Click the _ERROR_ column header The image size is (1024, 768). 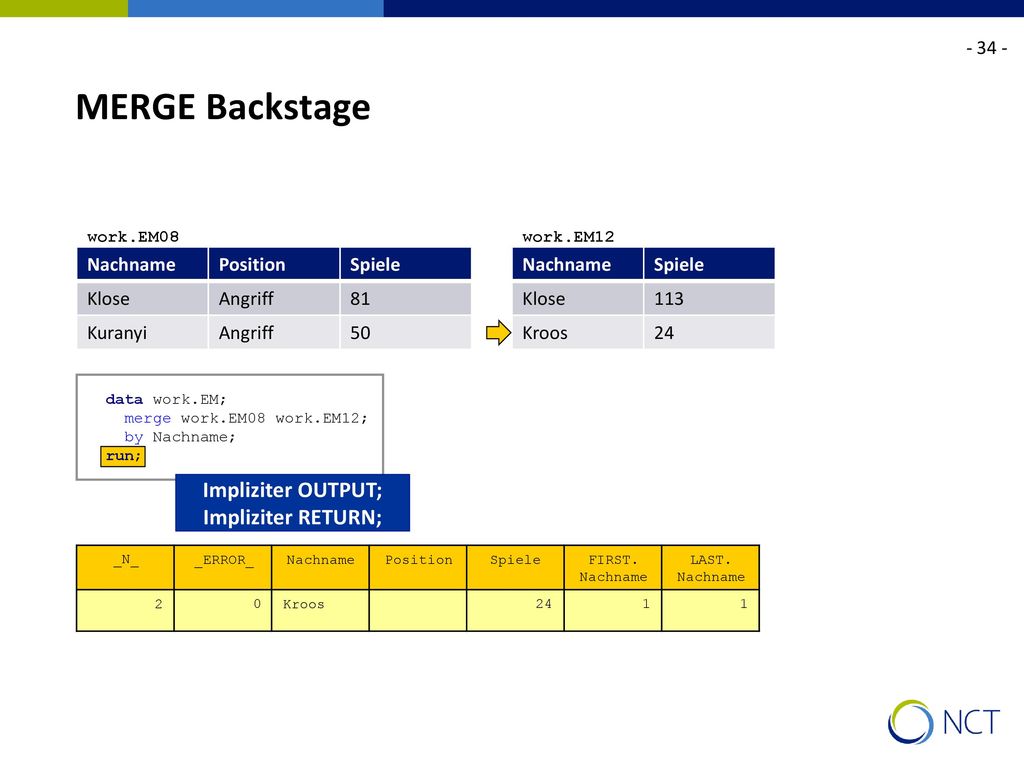pyautogui.click(x=223, y=568)
